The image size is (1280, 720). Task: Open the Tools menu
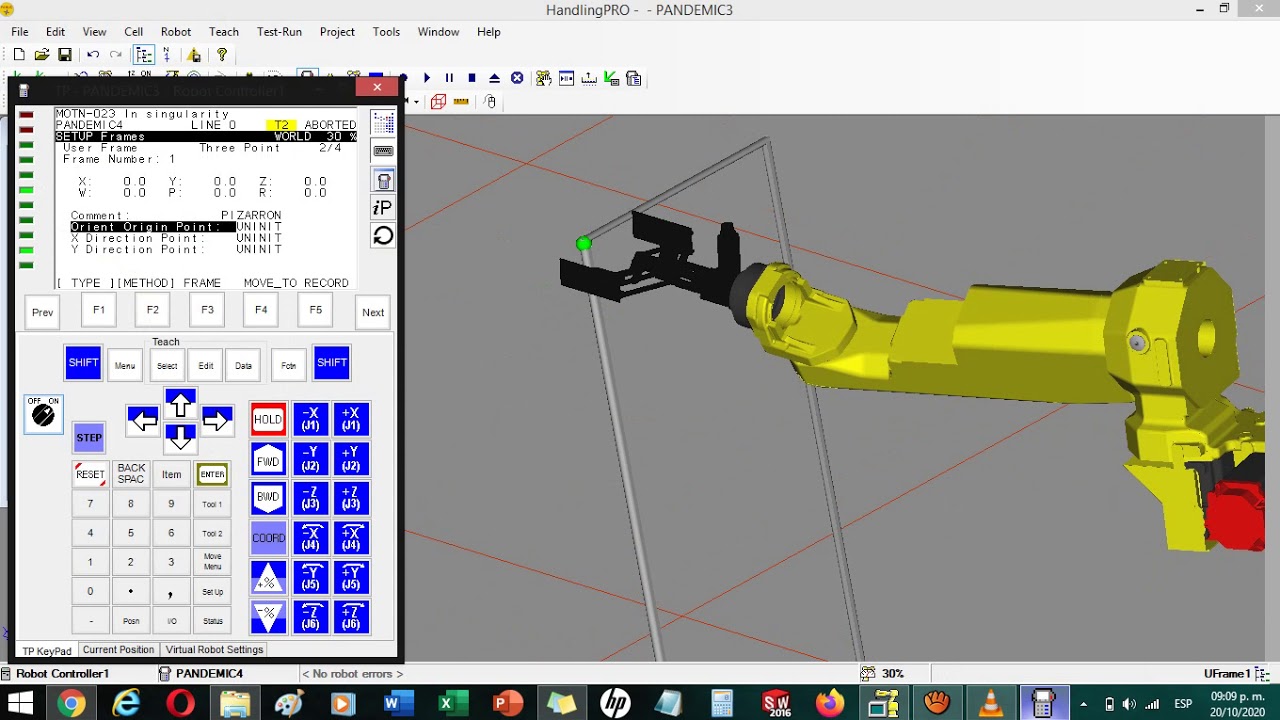pyautogui.click(x=386, y=32)
